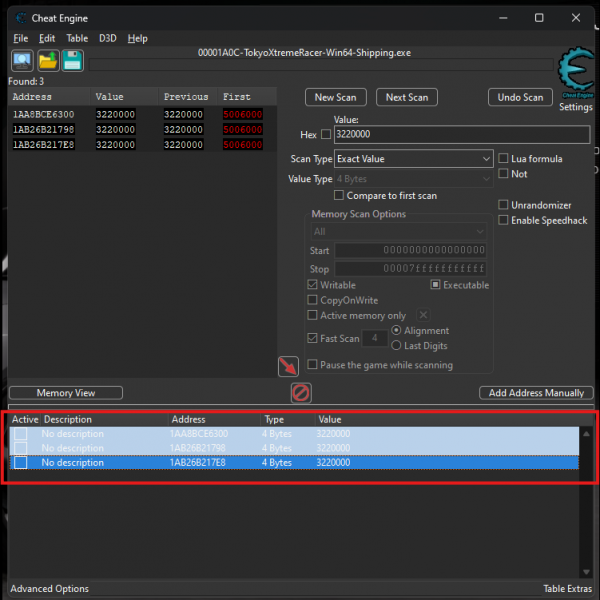Open the Help menu
Screen dimensions: 600x600
137,38
